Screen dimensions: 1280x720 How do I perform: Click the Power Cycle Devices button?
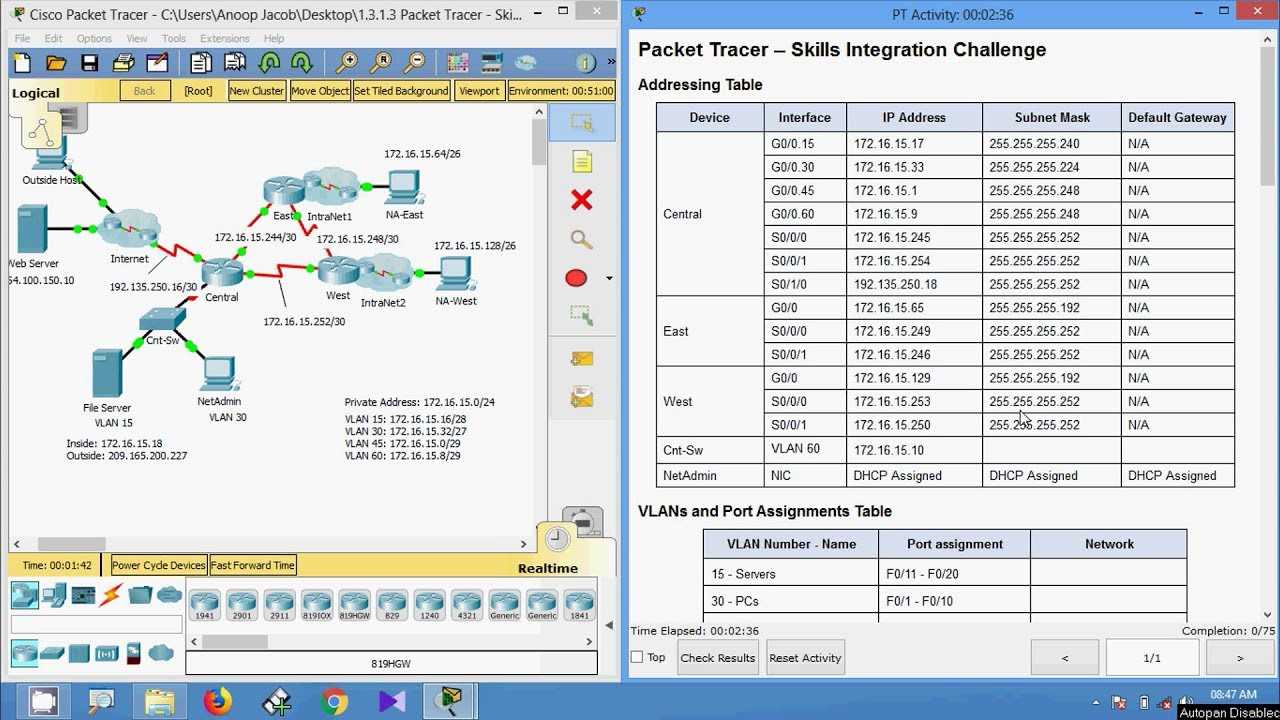coord(159,565)
